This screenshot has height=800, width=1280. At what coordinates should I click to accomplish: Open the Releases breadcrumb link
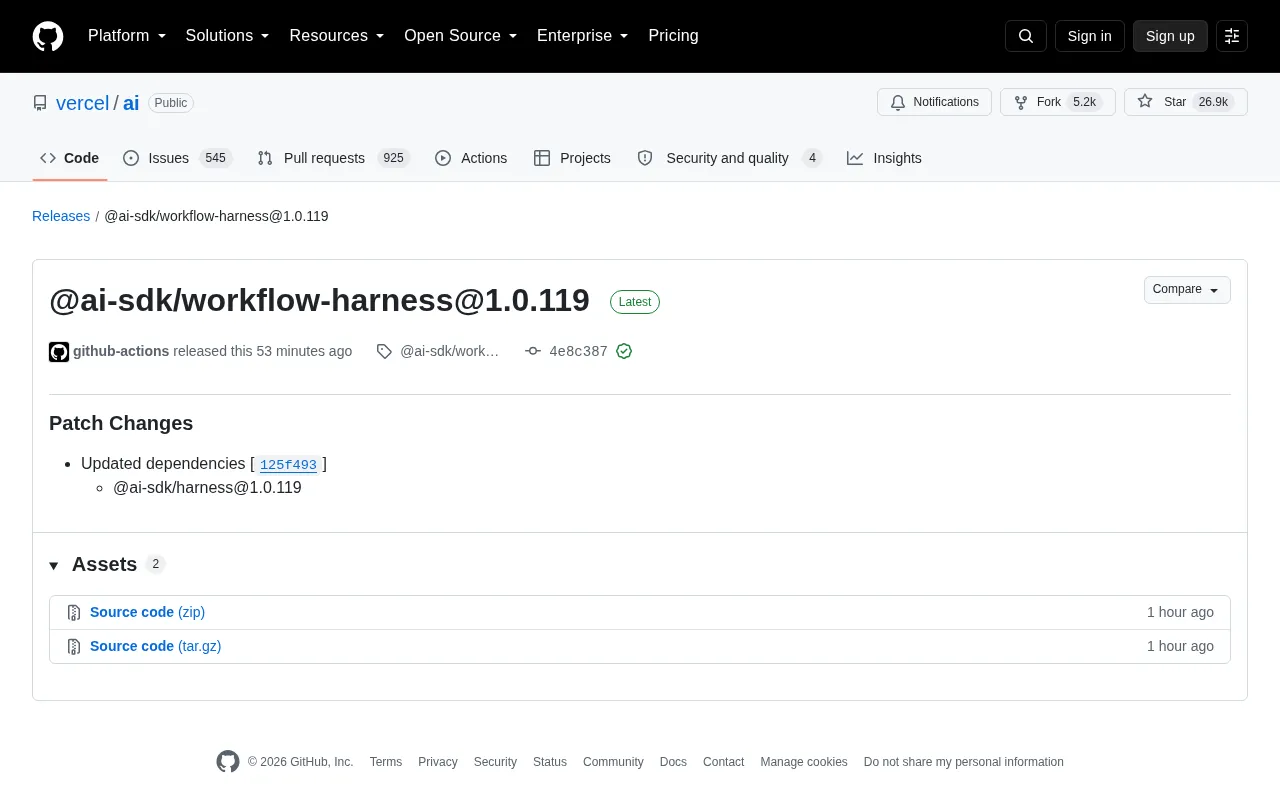tap(61, 216)
